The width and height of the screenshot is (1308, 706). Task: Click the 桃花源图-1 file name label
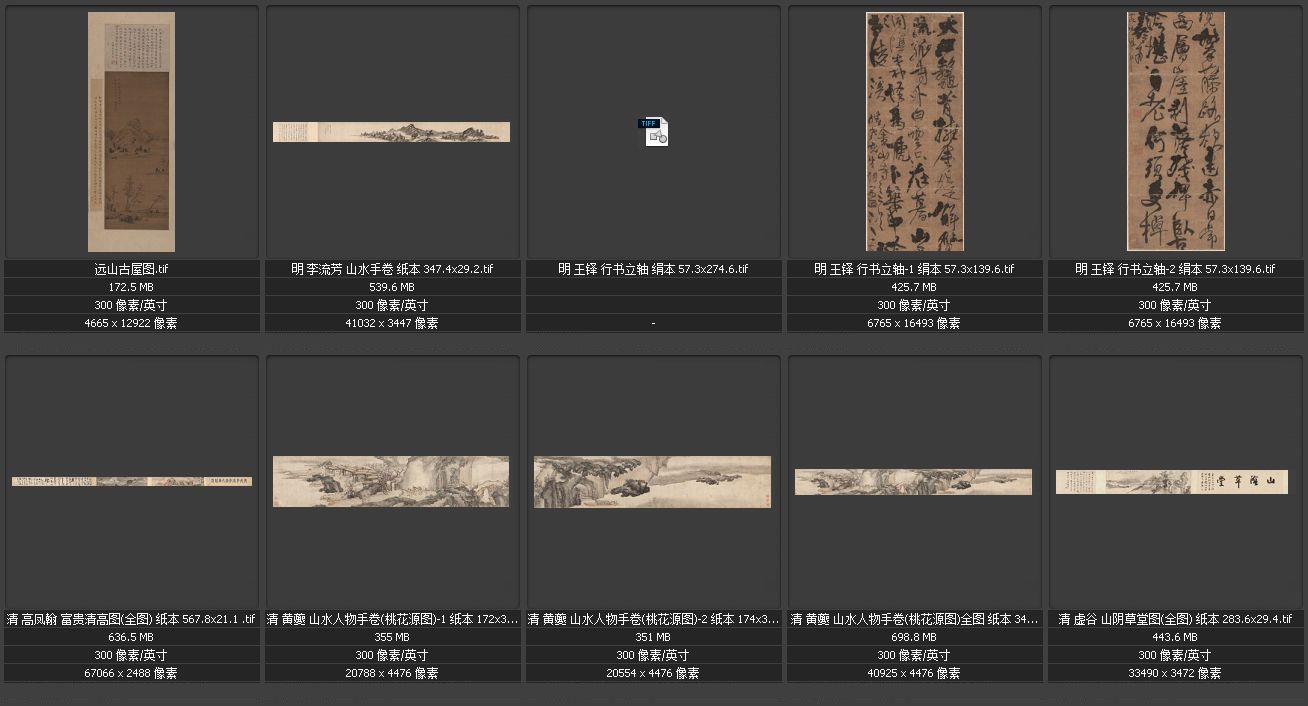click(392, 619)
